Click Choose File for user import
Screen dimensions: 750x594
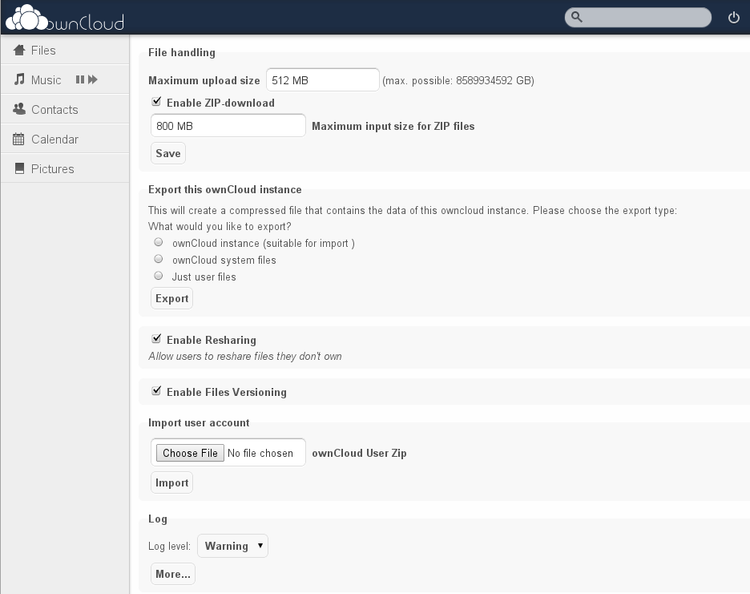(190, 453)
